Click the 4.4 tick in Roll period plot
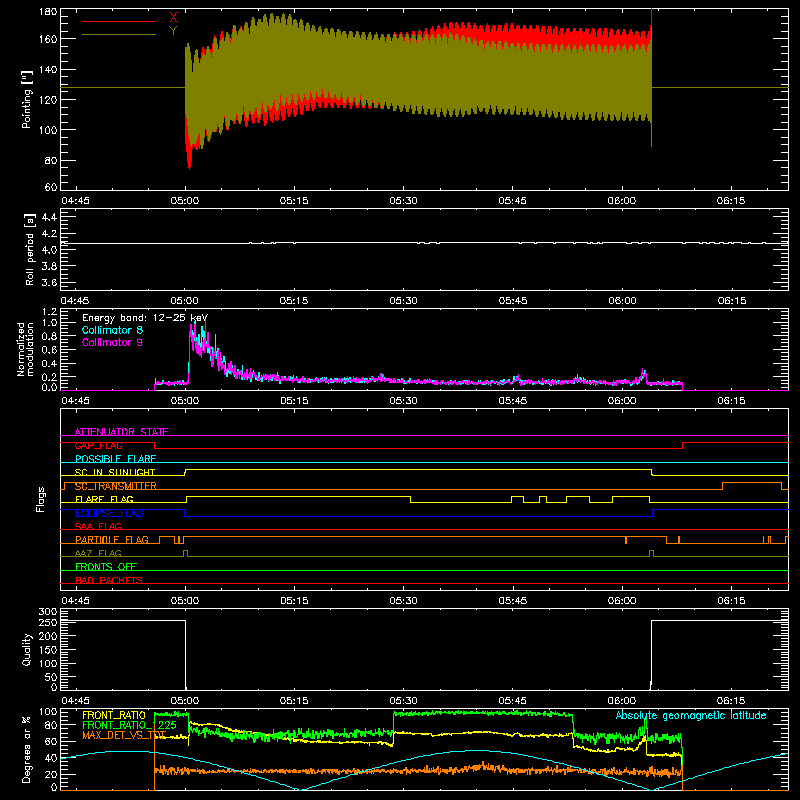Viewport: 800px width, 800px height. (49, 217)
